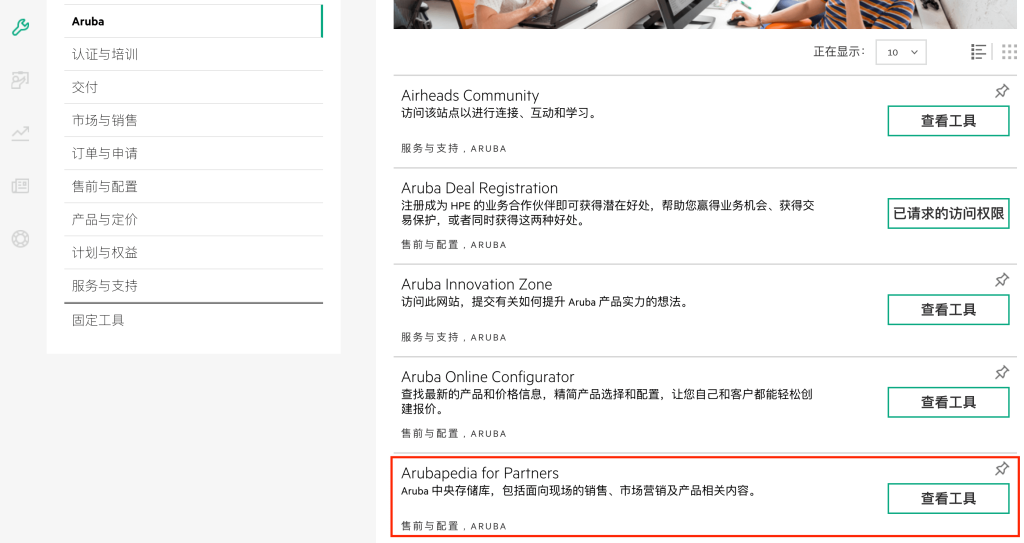Open the Airheads Community title
This screenshot has height=543, width=1024.
pos(470,95)
